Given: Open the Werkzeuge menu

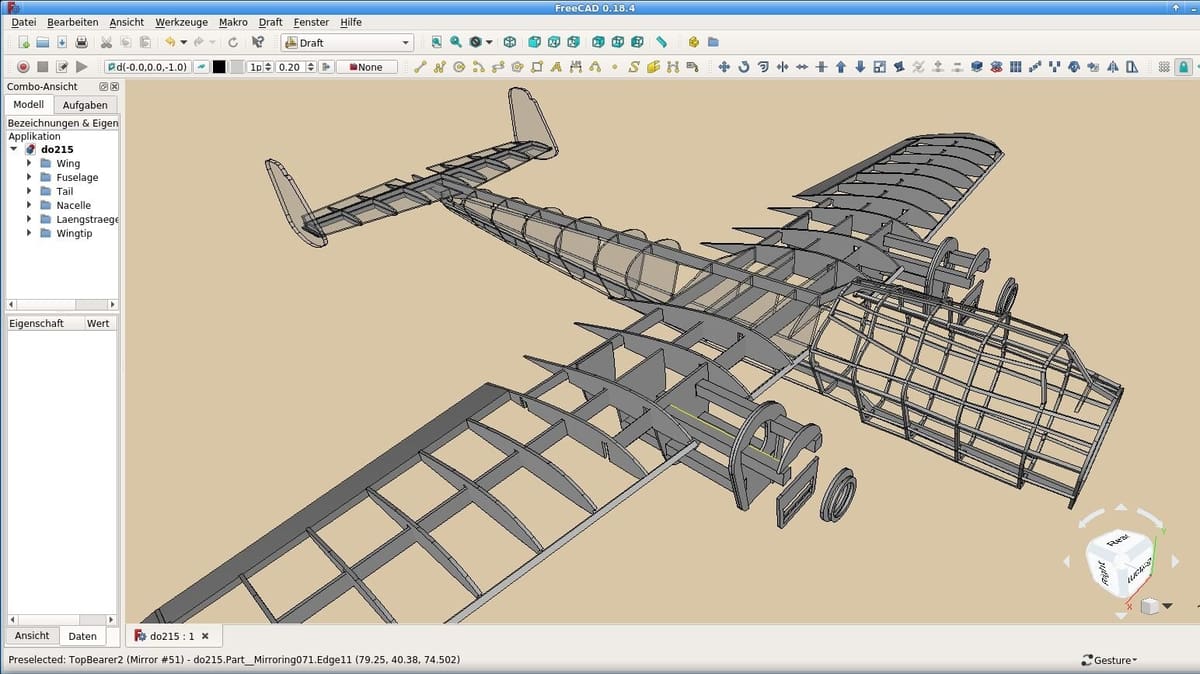Looking at the screenshot, I should [x=181, y=22].
